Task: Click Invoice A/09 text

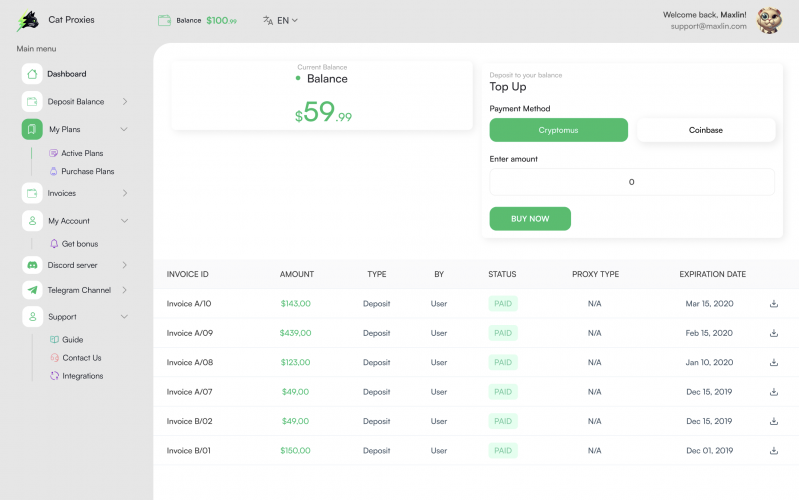Action: tap(190, 333)
